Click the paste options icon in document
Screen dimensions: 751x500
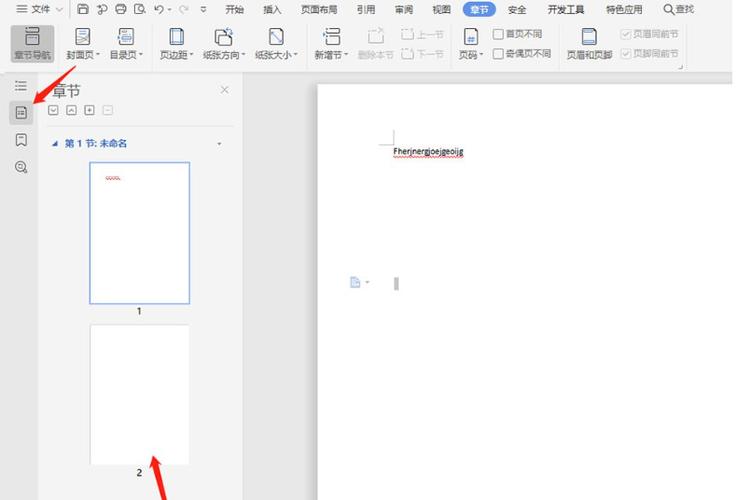pos(355,282)
